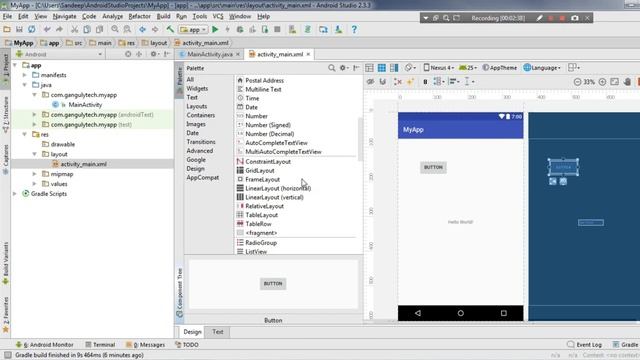Click the Replace magnifier icon
Image resolution: width=640 pixels, height=360 pixels.
(x=127, y=29)
